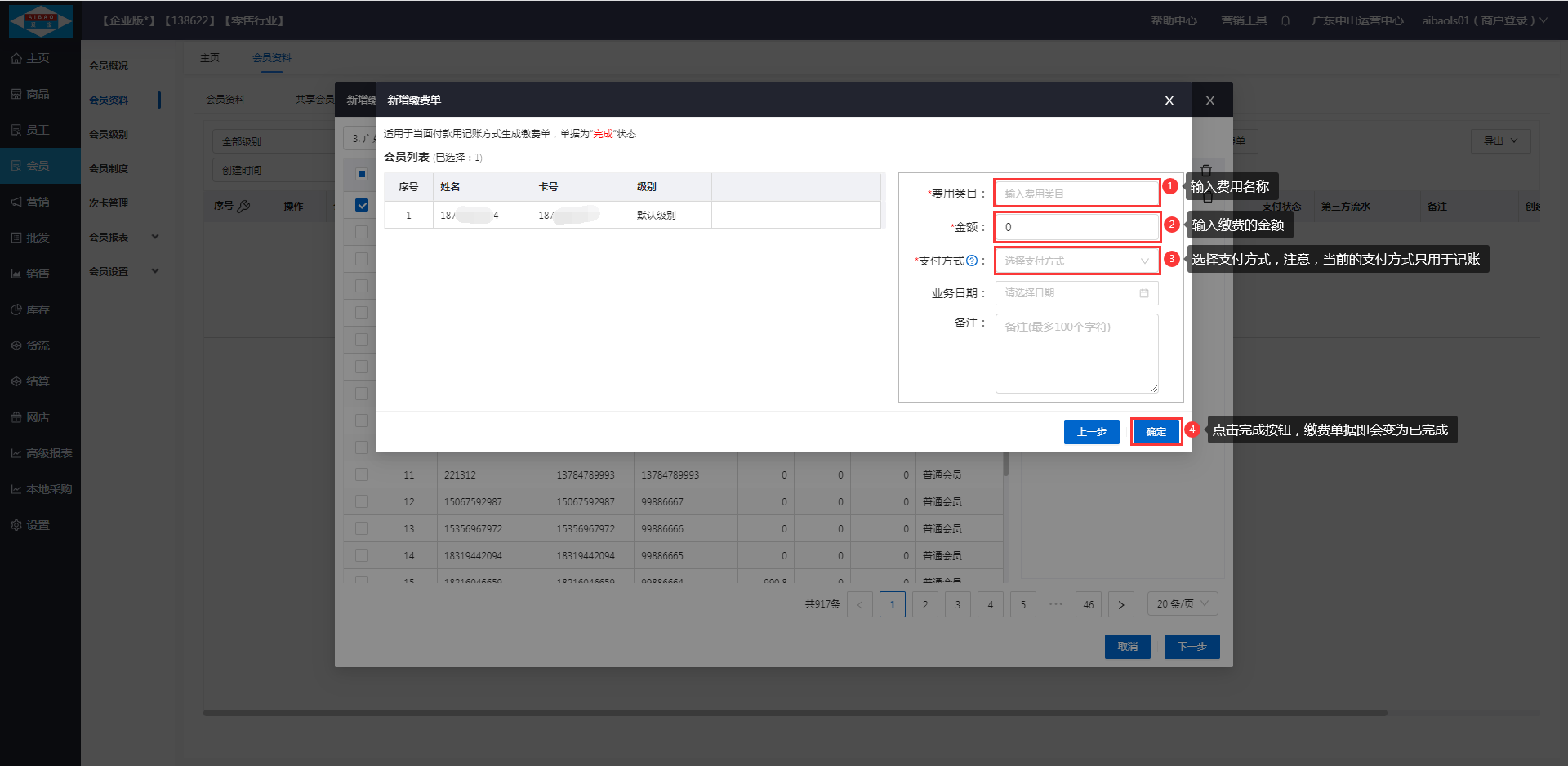Click the help icon beside 支付方式
1568x766 pixels.
coord(972,261)
